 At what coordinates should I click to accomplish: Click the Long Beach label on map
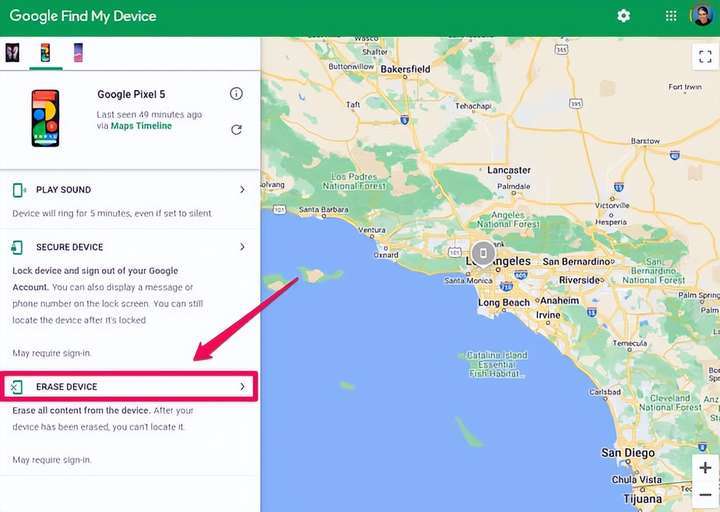[504, 303]
